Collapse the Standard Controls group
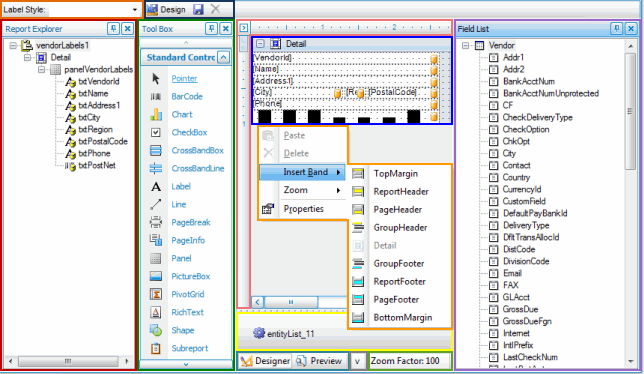This screenshot has height=374, width=644. 223,57
